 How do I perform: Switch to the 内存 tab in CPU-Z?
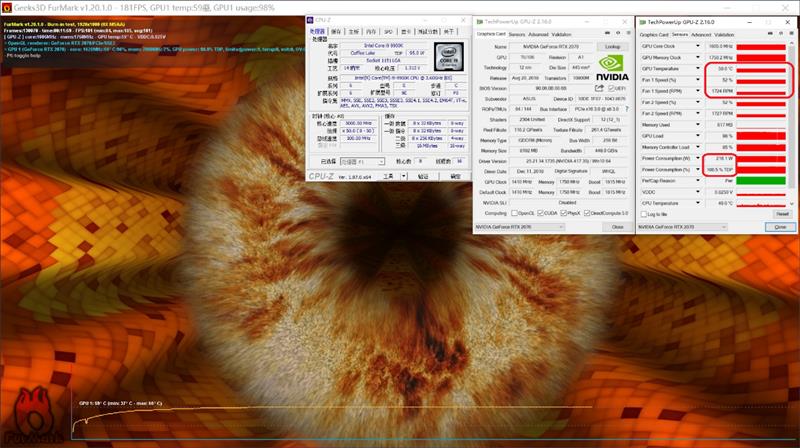pos(371,32)
